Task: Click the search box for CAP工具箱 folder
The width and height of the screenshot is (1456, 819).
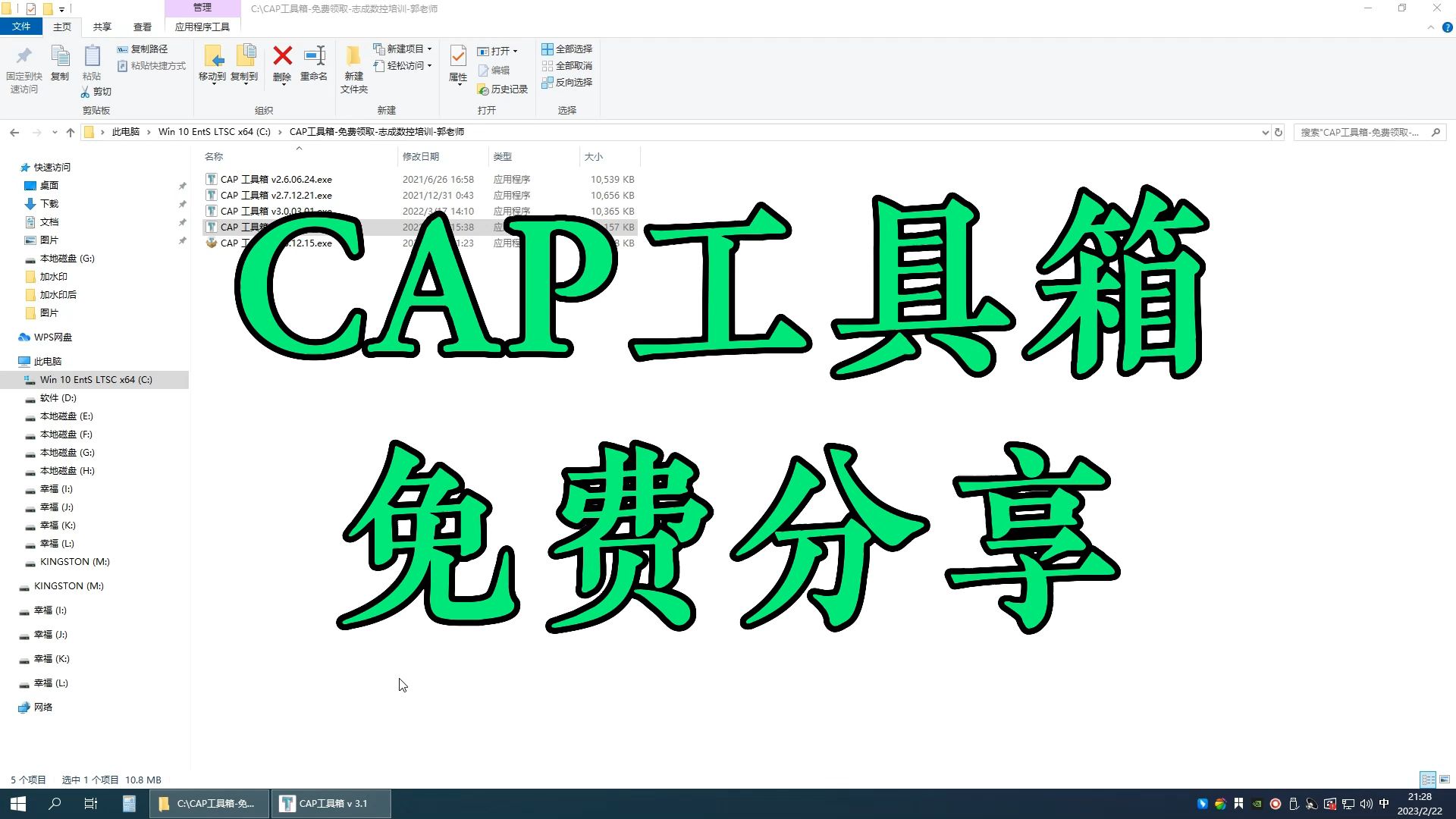Action: (1365, 132)
